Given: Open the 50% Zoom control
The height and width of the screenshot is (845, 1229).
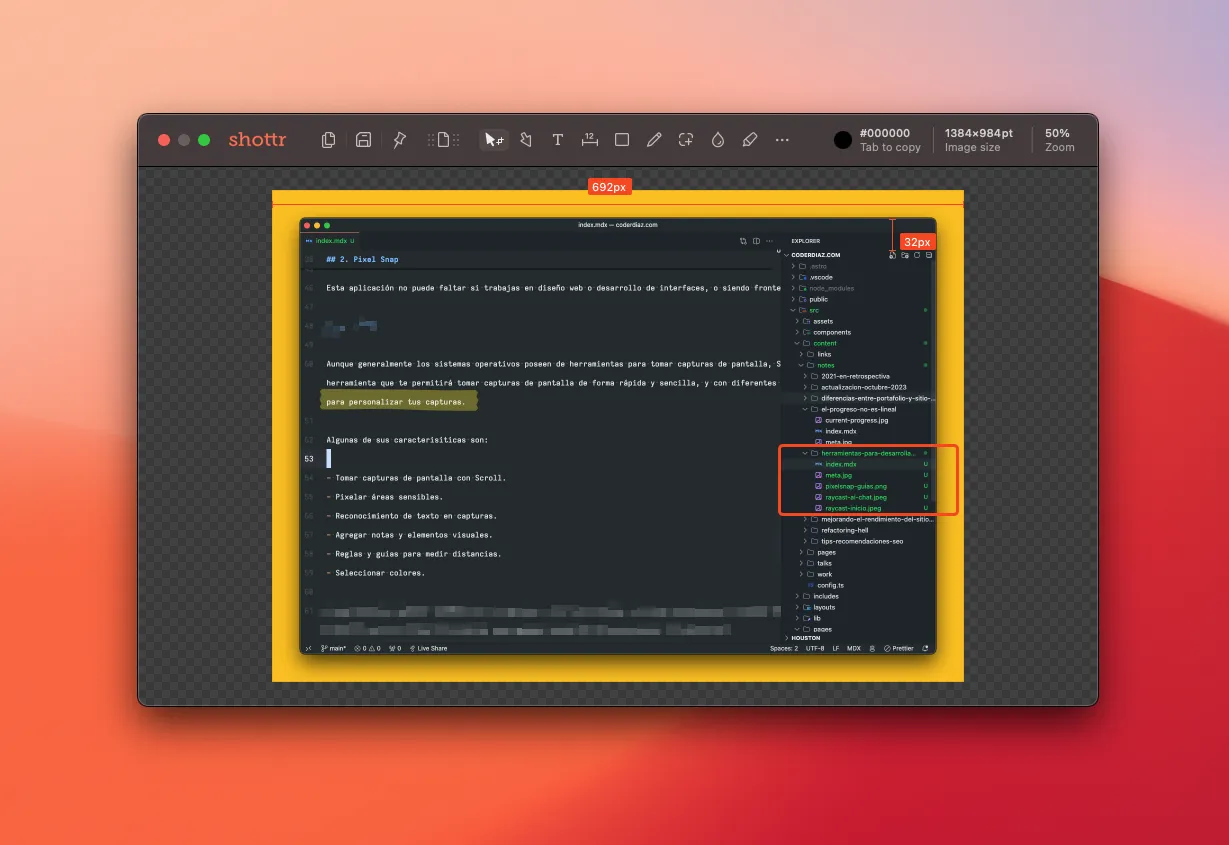Looking at the screenshot, I should (x=1058, y=140).
